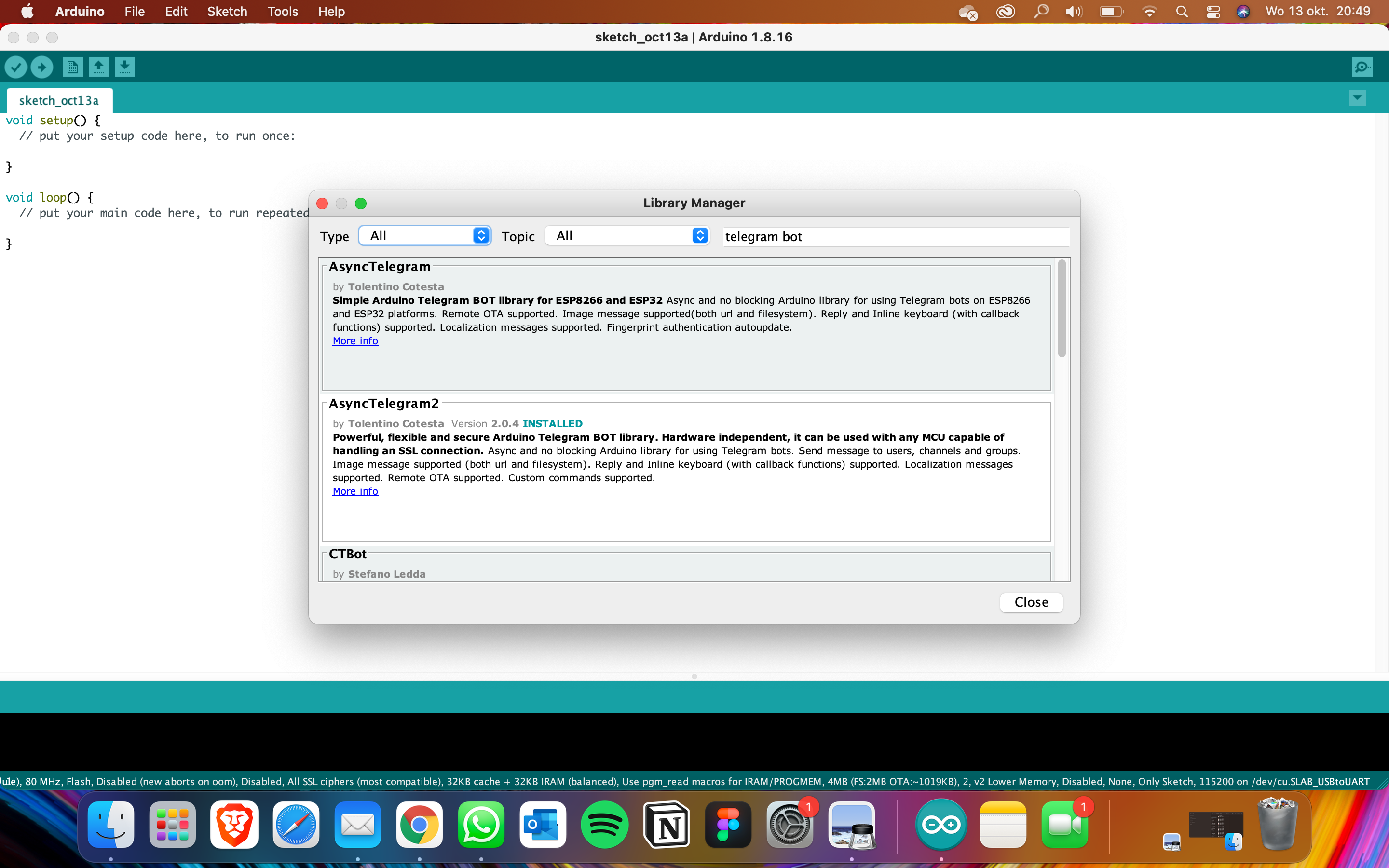Click the 'void loop() {' code line

click(x=49, y=198)
